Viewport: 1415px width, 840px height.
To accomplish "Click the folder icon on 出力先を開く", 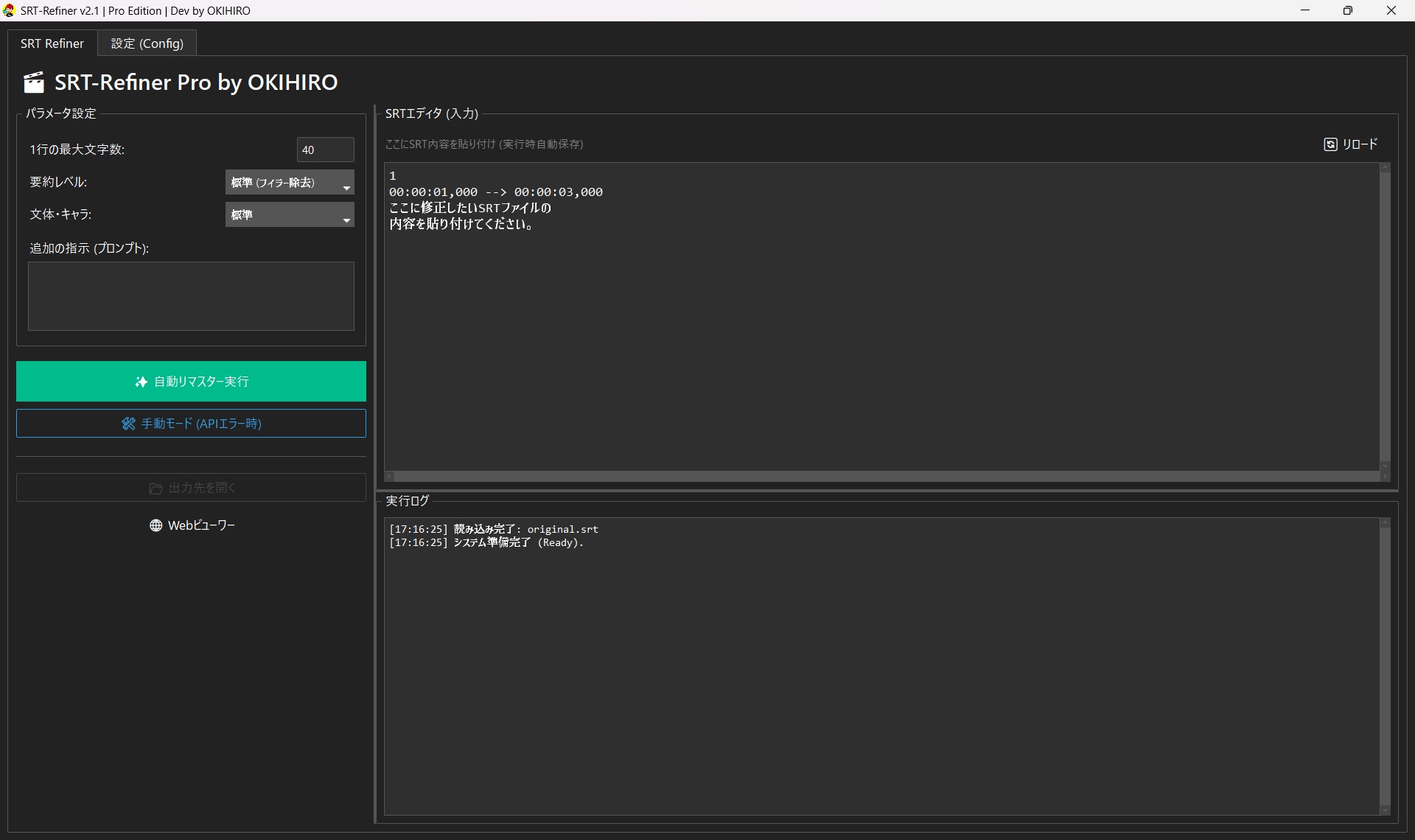I will pos(156,488).
